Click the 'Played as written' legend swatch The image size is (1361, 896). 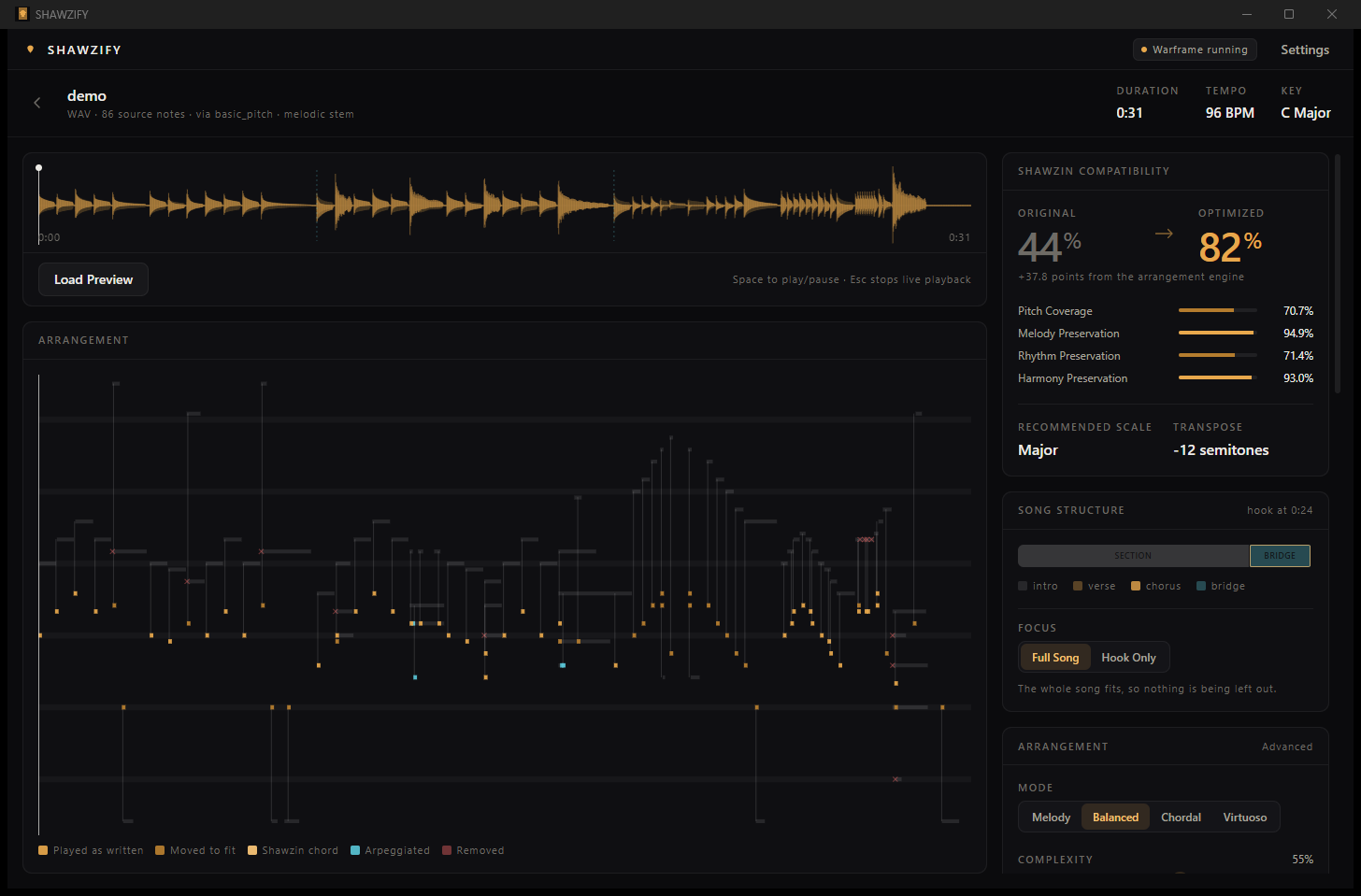pos(43,850)
